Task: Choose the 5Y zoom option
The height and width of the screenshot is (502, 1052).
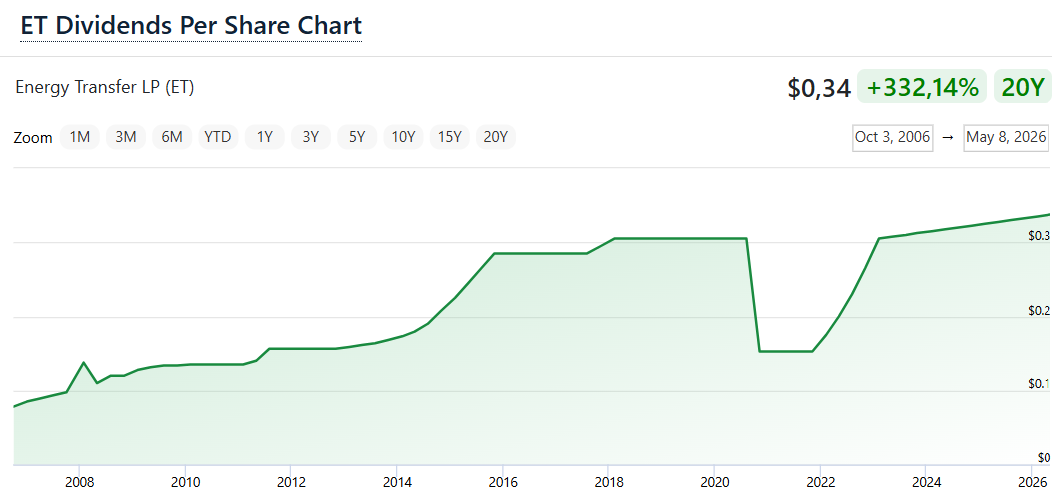Action: click(x=357, y=137)
